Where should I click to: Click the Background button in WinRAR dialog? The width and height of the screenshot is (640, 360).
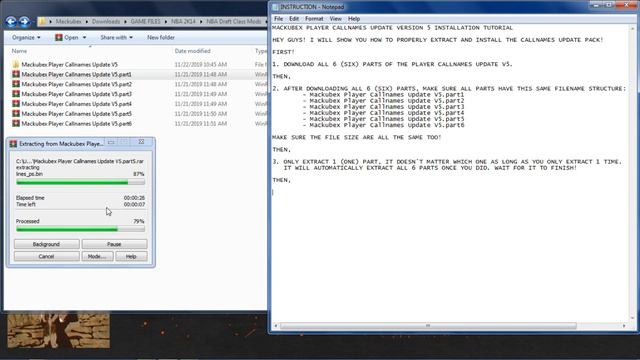47,244
